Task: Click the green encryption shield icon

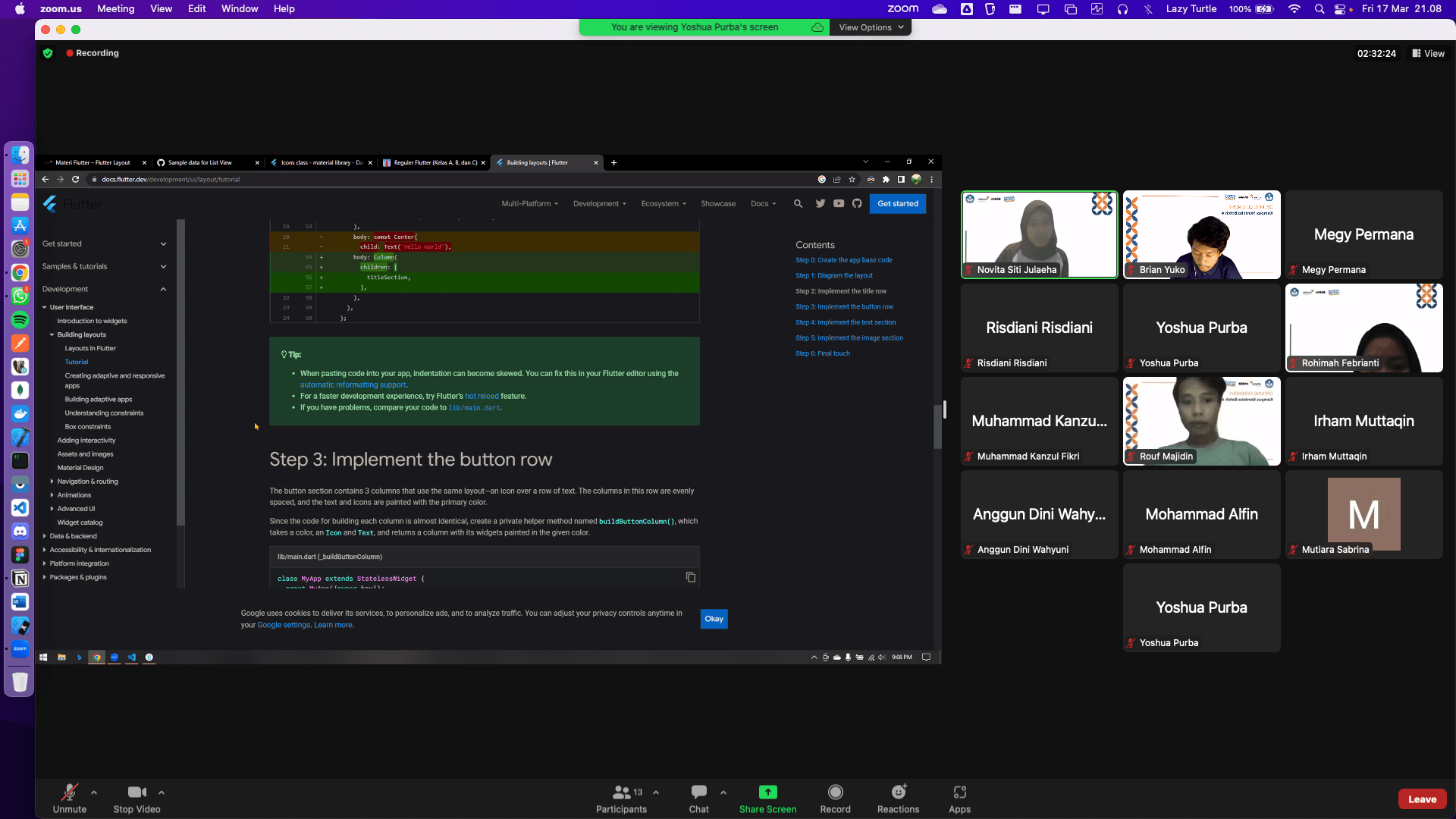Action: pos(48,53)
